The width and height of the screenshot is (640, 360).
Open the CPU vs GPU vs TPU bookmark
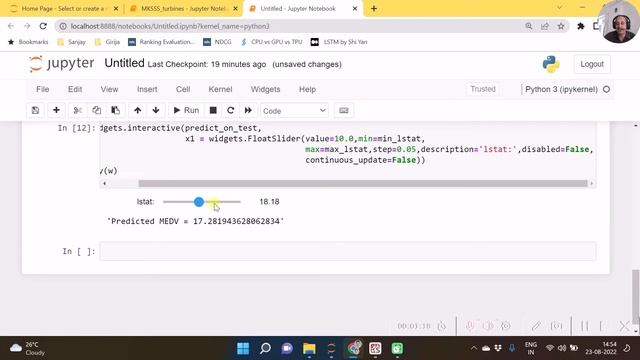pyautogui.click(x=271, y=42)
